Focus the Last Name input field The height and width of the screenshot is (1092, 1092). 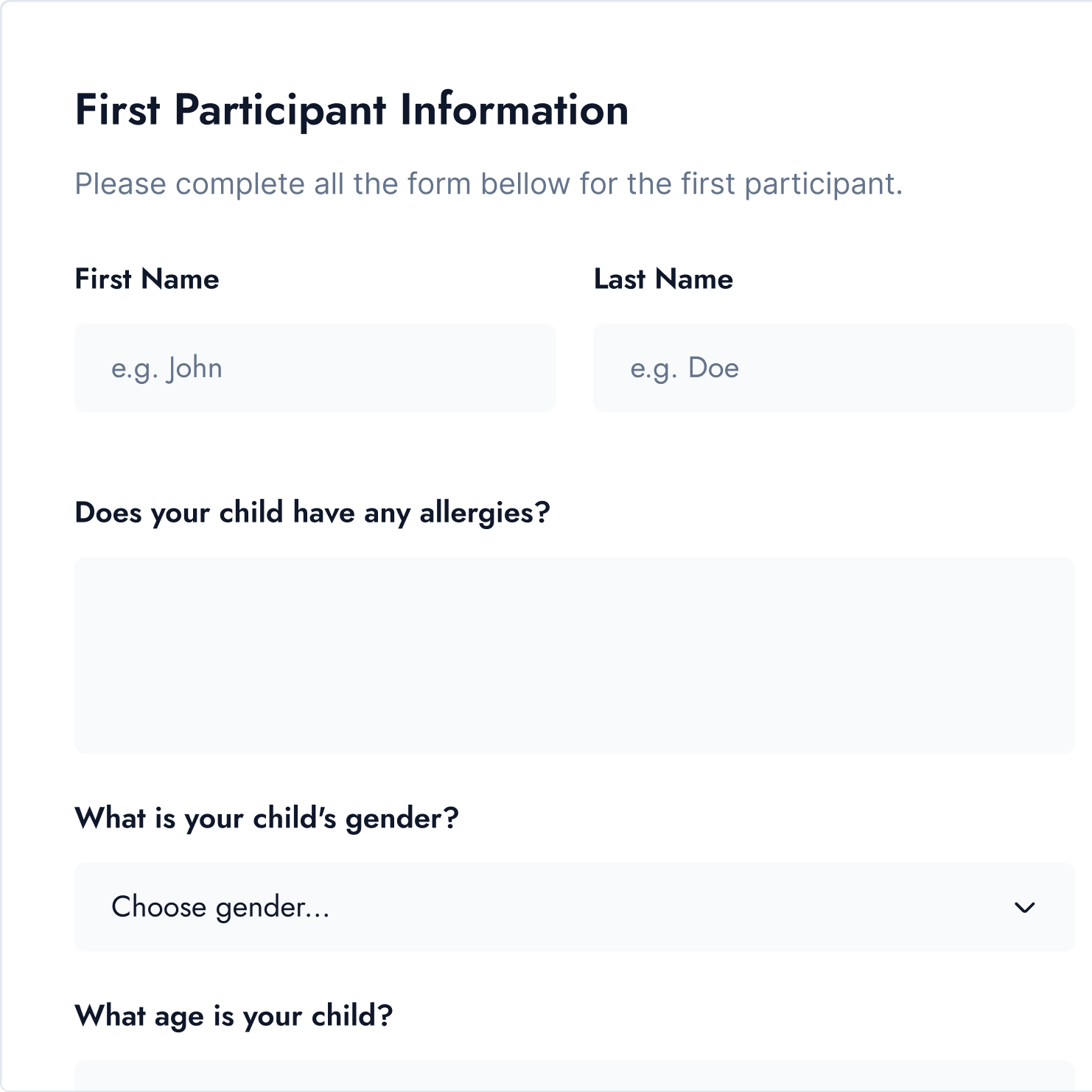[833, 368]
